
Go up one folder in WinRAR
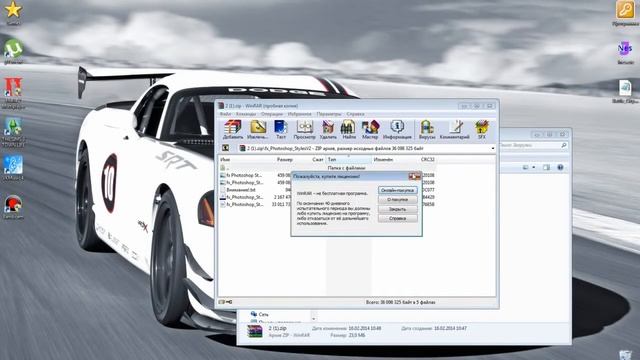click(225, 148)
